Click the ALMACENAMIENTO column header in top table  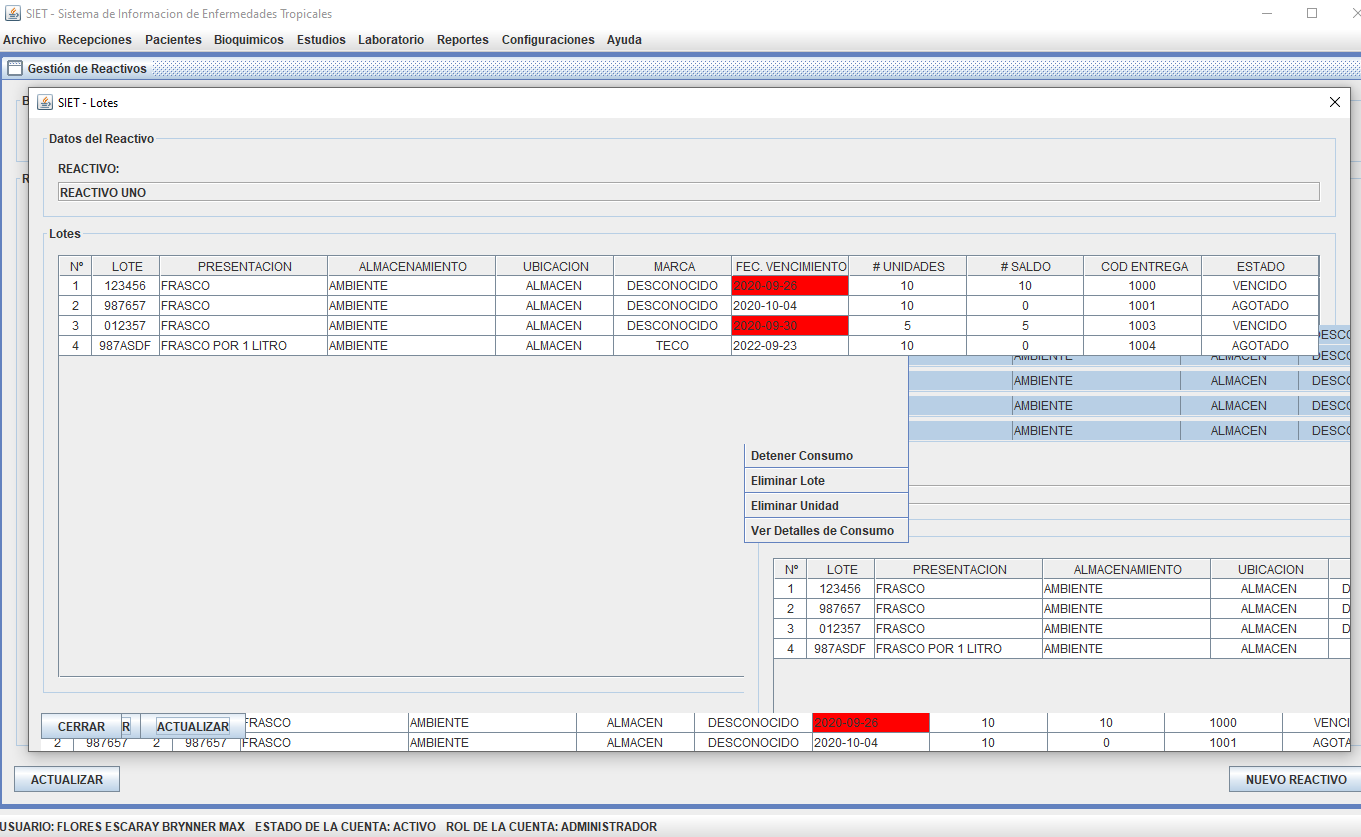click(412, 266)
